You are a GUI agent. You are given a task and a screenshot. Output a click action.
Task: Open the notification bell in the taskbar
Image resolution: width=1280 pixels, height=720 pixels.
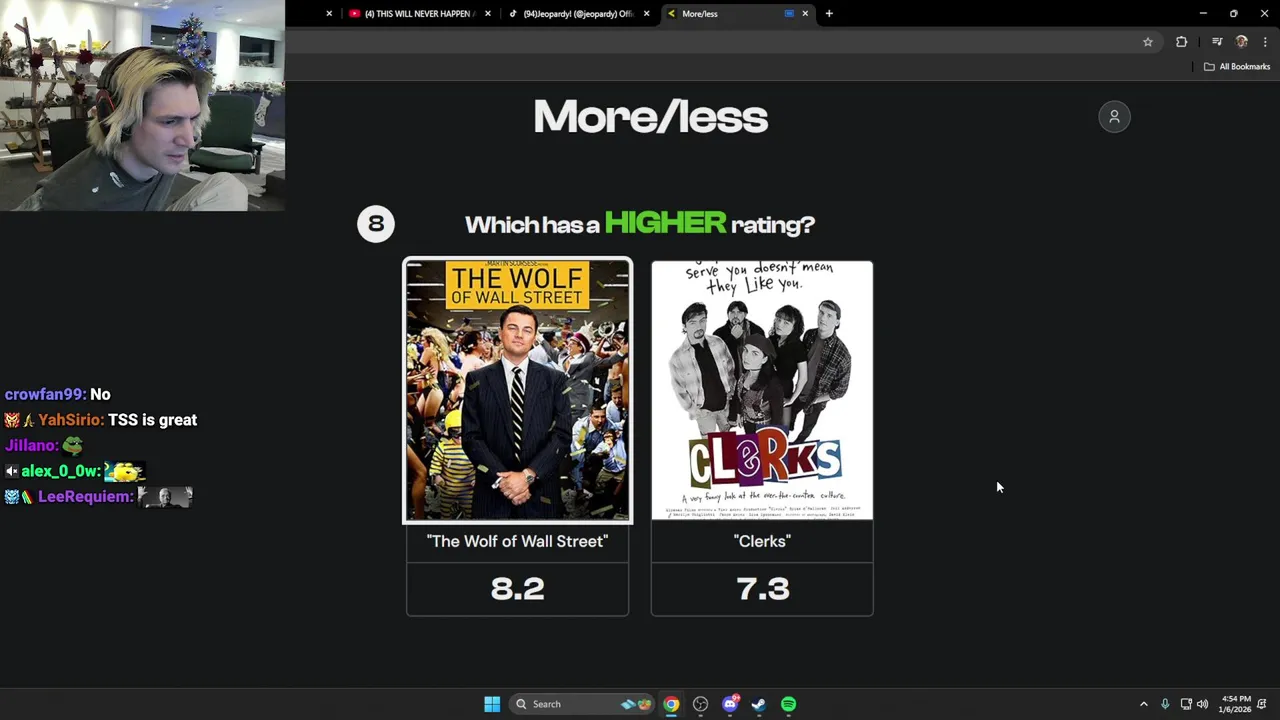click(1262, 704)
